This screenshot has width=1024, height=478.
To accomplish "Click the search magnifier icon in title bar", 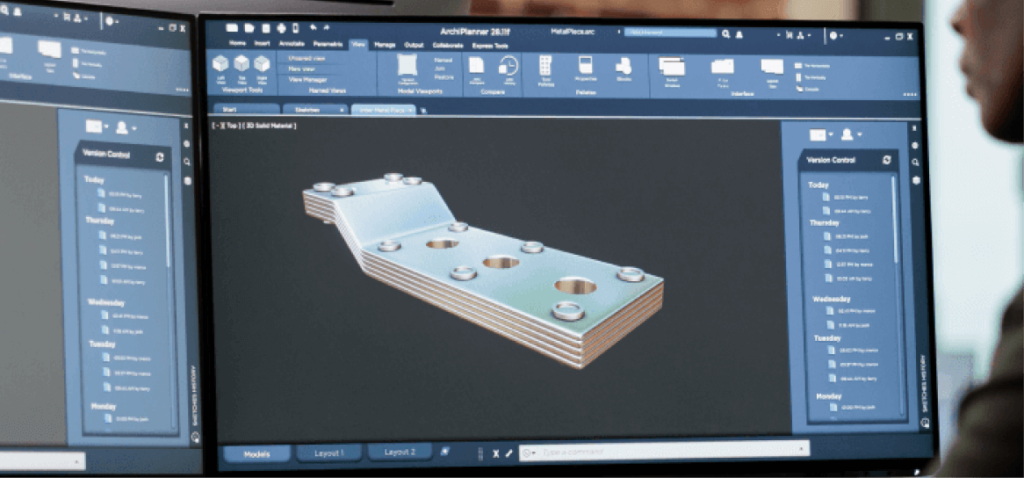I will (x=726, y=34).
